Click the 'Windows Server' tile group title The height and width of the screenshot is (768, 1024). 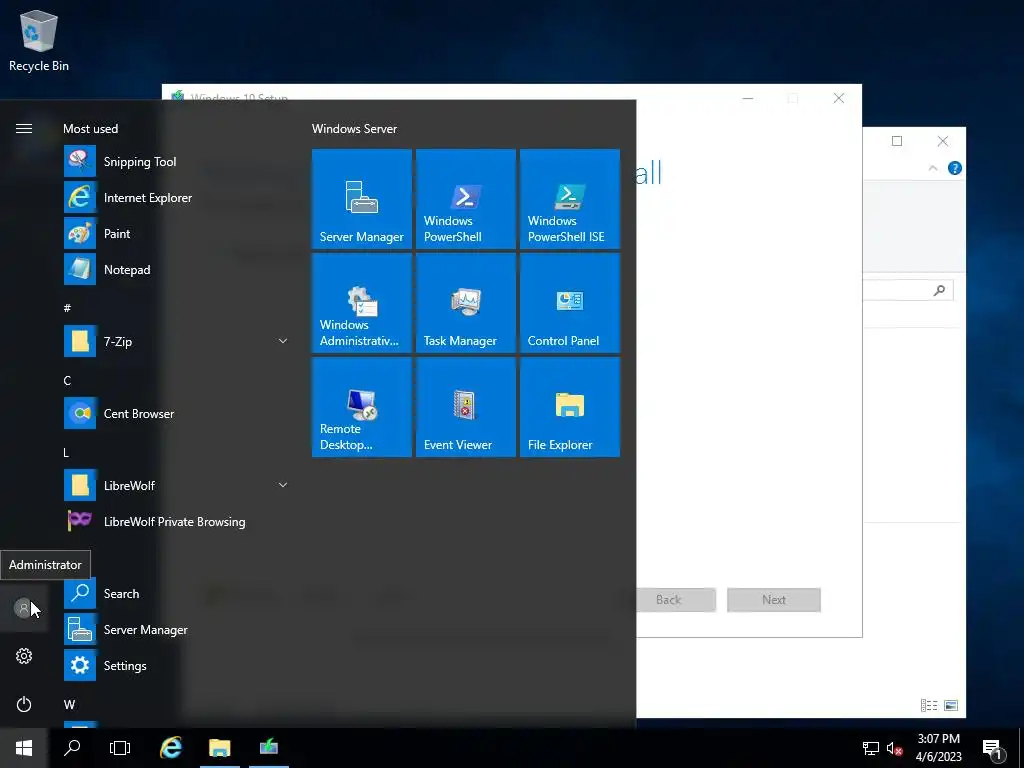point(354,129)
